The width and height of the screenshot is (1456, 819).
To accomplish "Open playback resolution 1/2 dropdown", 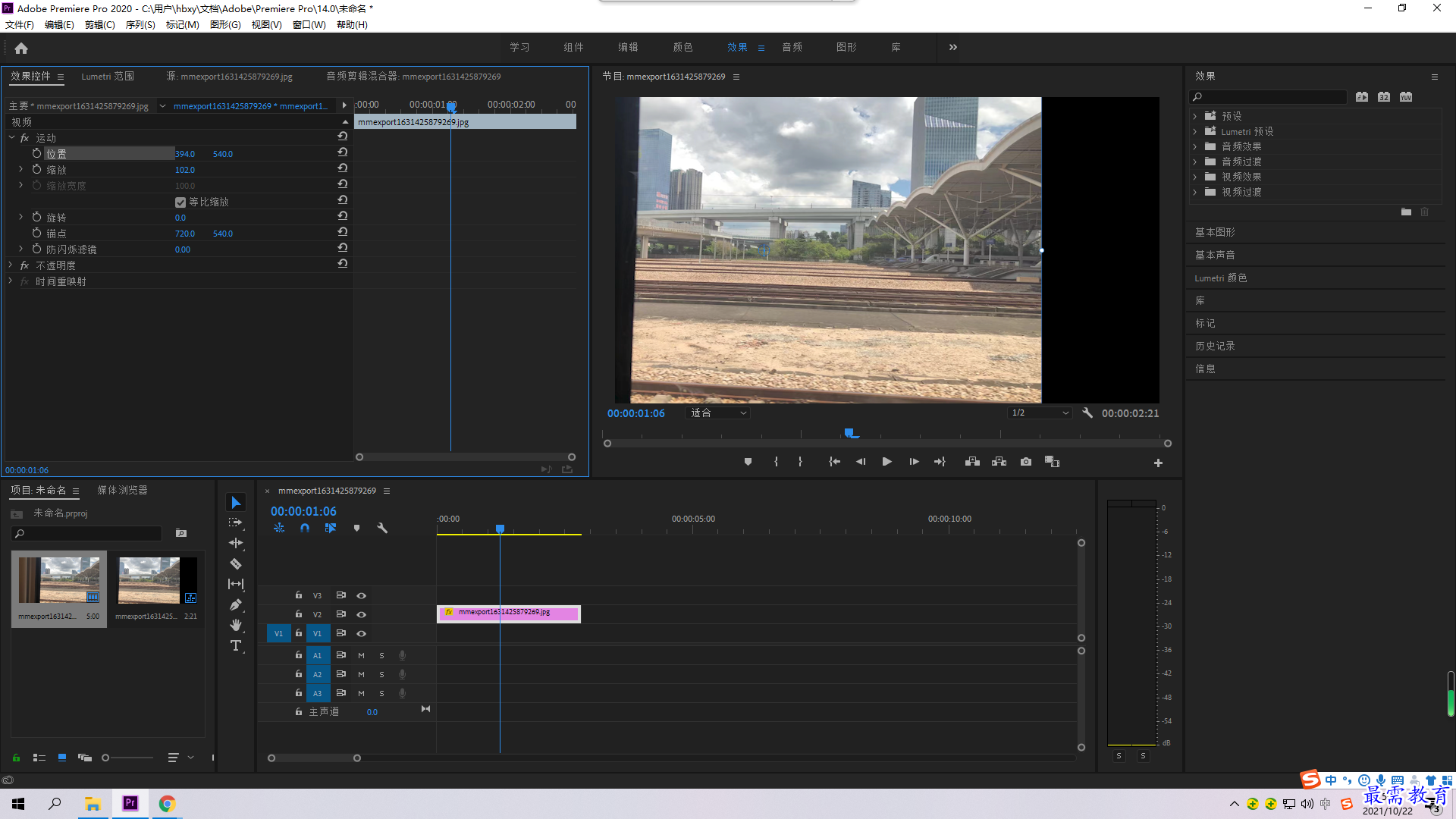I will click(x=1040, y=413).
